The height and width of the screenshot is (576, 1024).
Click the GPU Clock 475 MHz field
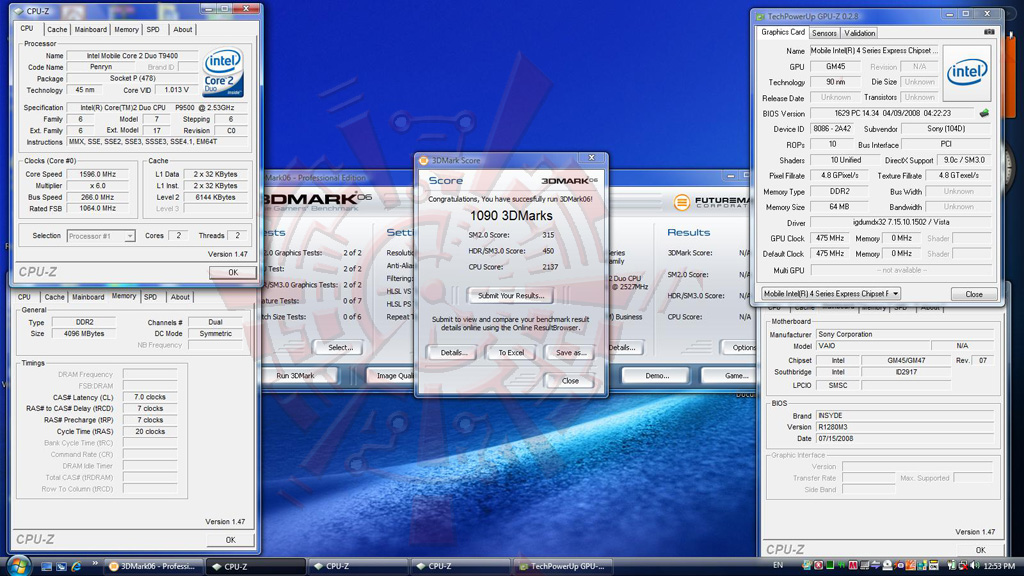click(x=829, y=238)
